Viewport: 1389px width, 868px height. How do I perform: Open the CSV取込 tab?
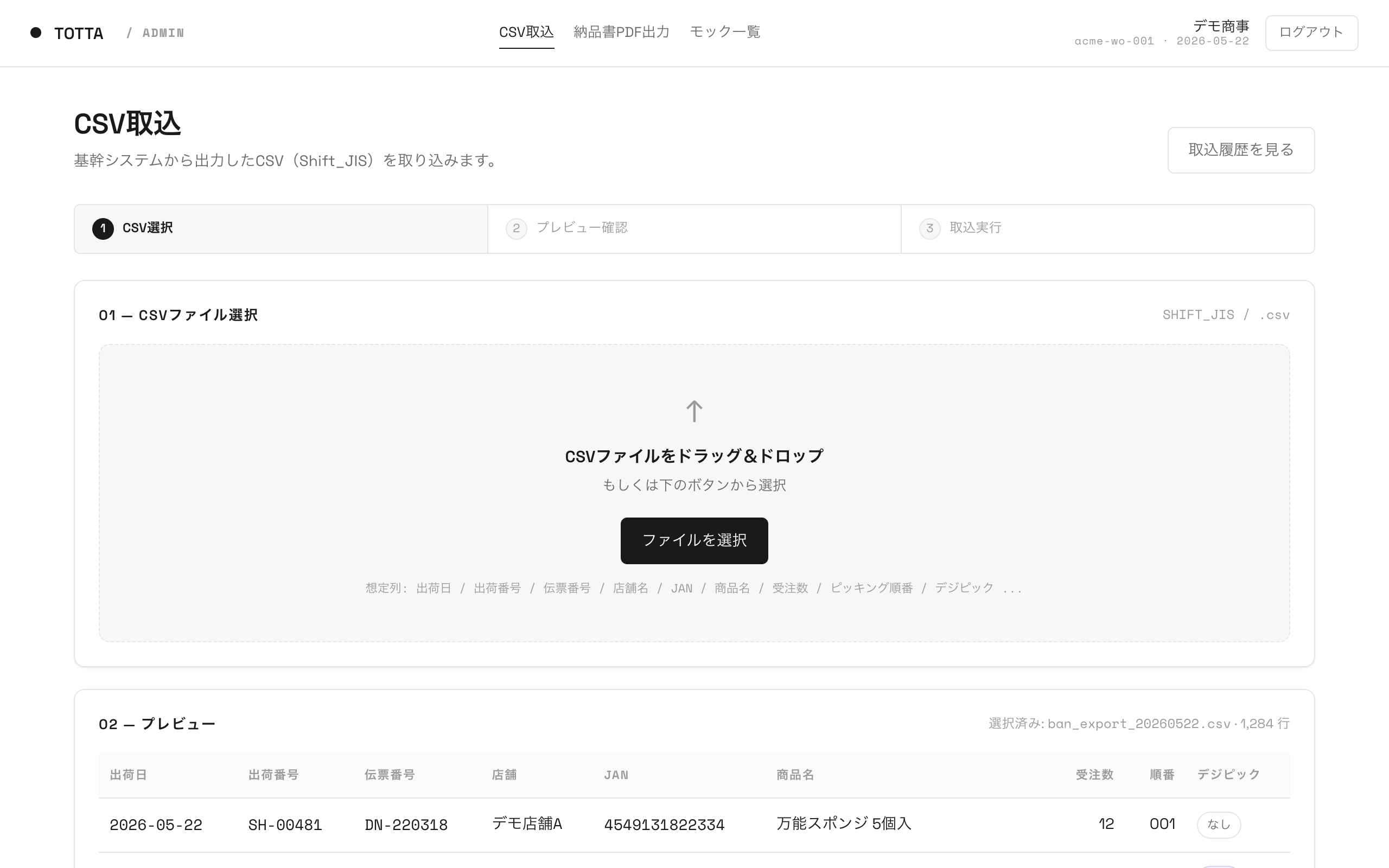(526, 32)
